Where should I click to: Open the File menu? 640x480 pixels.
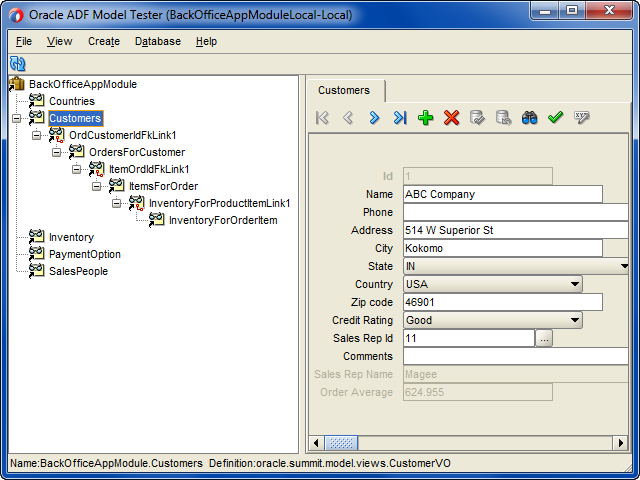(x=24, y=41)
